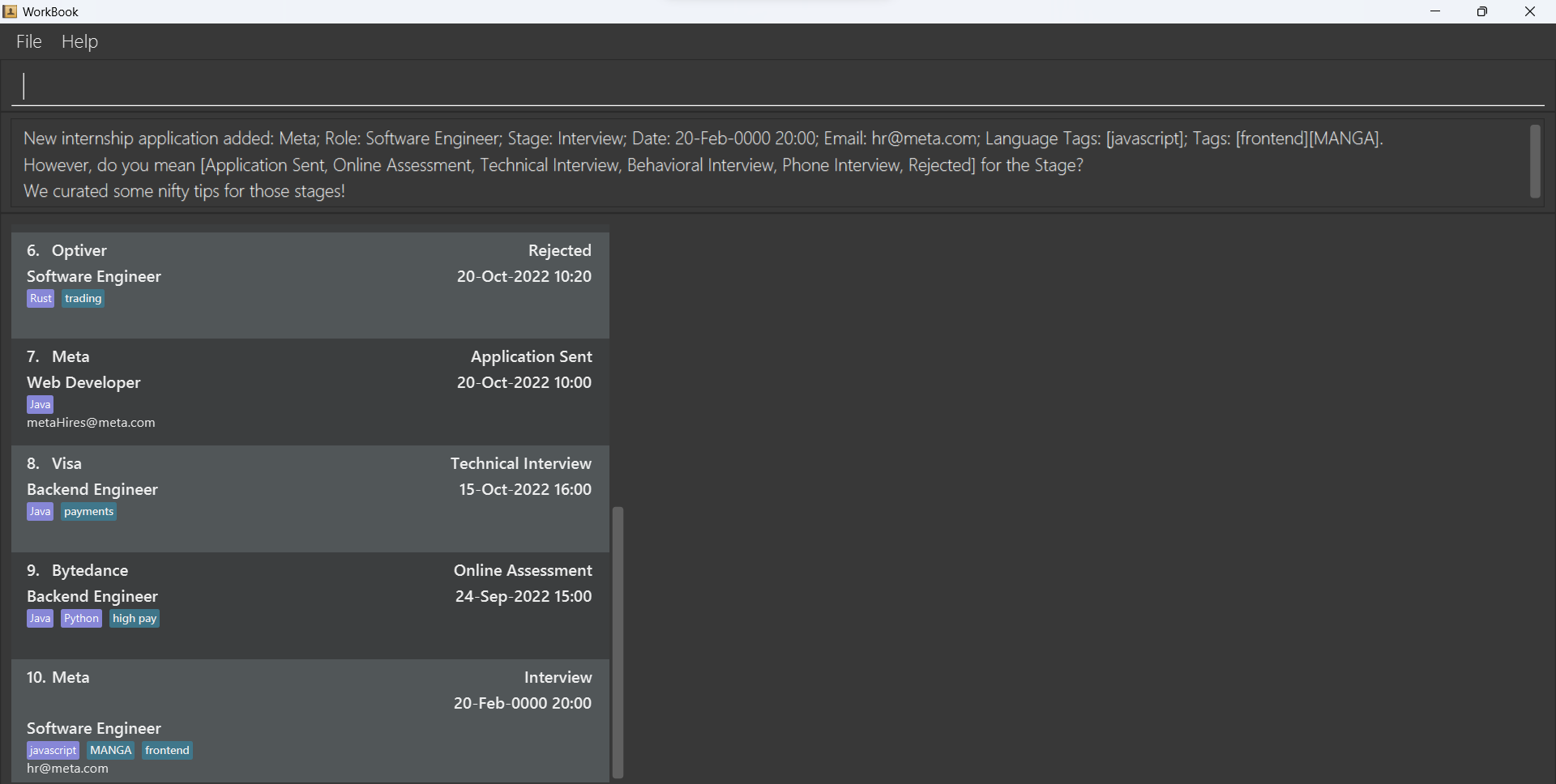This screenshot has width=1556, height=784.
Task: Click the Backend Engineer role in Bytedance card
Action: click(92, 596)
